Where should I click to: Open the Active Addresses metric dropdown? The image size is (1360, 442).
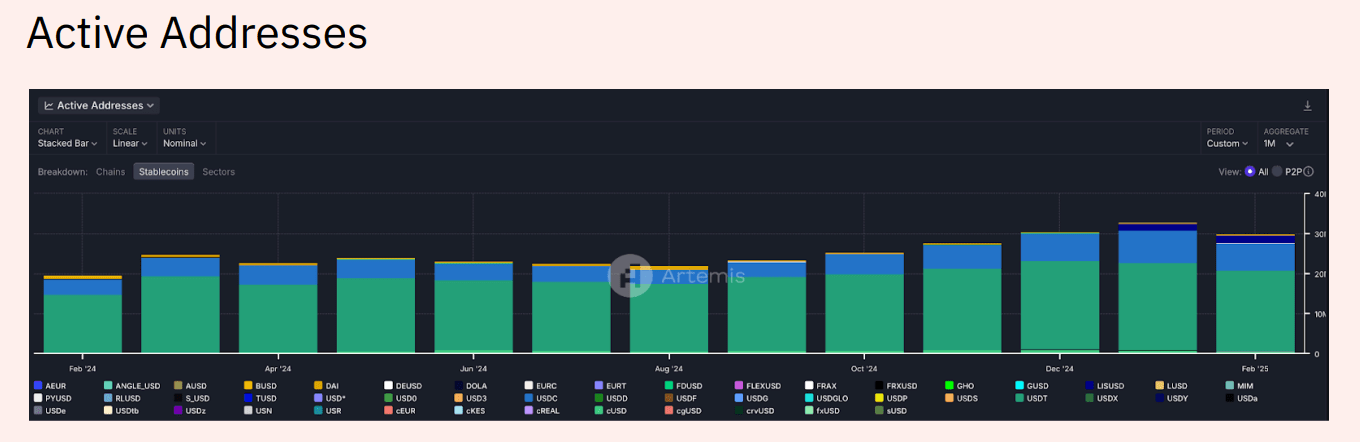click(x=99, y=105)
